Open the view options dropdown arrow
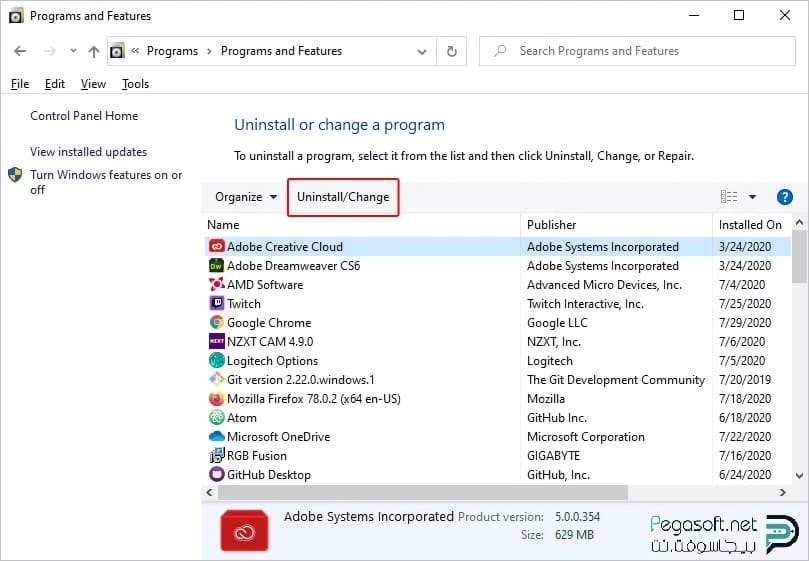Viewport: 809px width, 561px height. coord(752,197)
